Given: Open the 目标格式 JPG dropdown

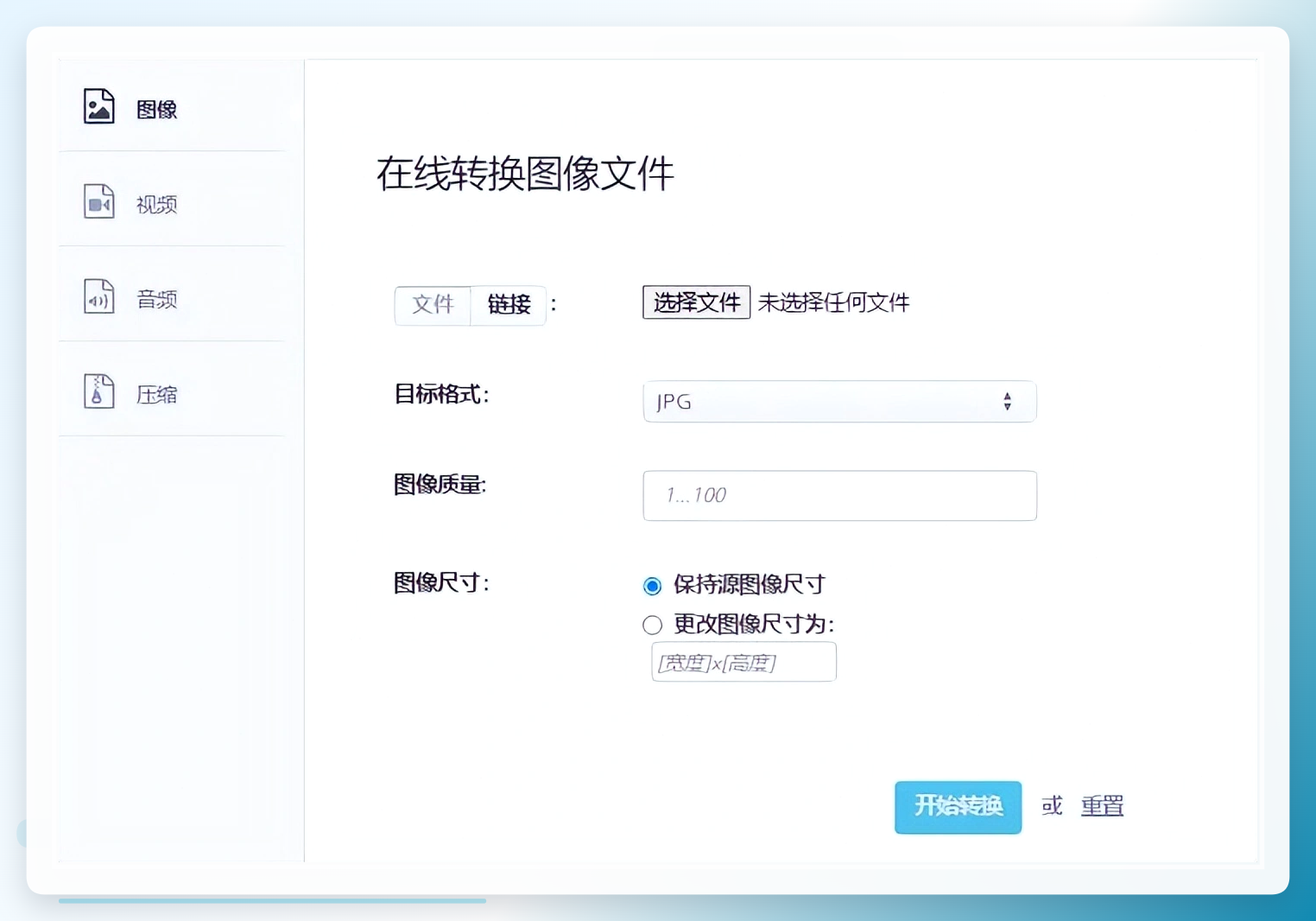Looking at the screenshot, I should pos(839,402).
